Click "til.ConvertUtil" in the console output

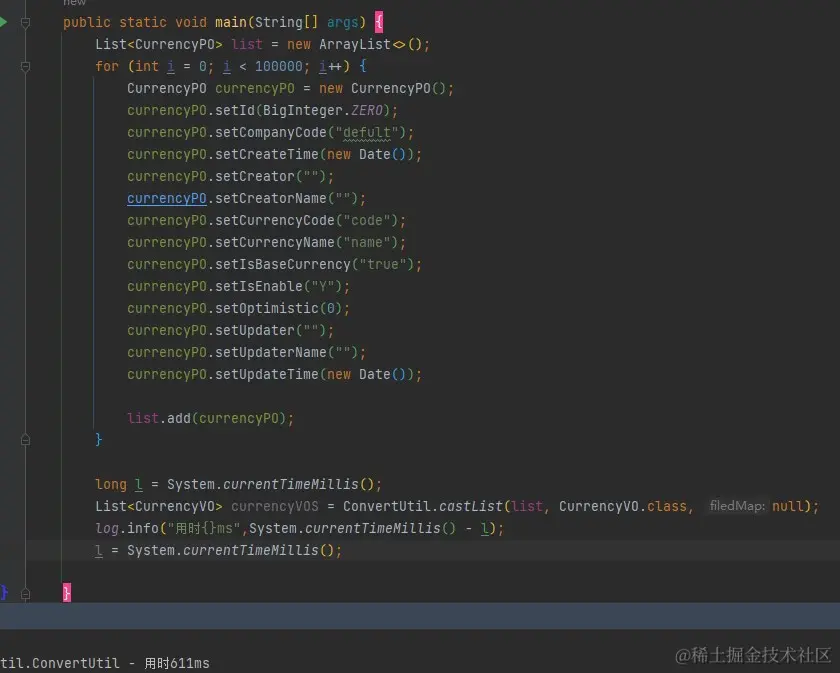[x=59, y=663]
